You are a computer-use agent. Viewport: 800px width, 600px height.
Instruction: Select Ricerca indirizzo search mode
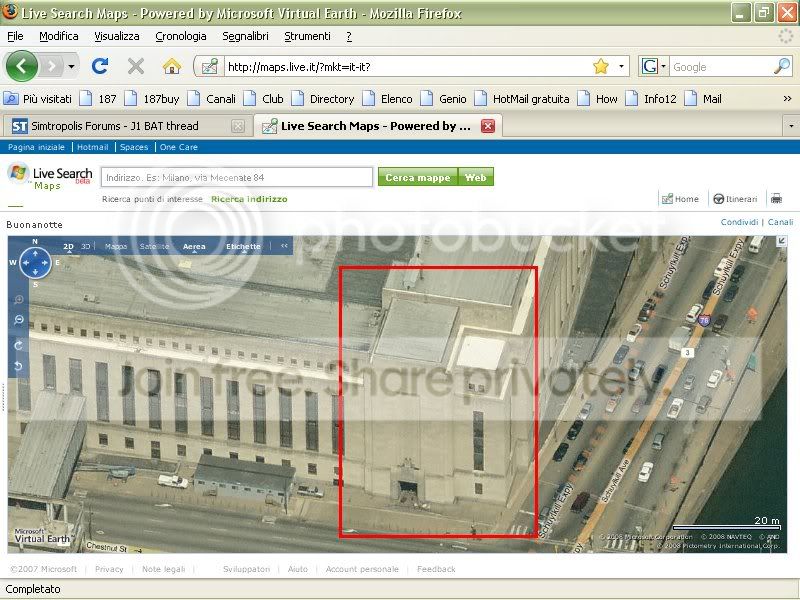[249, 199]
